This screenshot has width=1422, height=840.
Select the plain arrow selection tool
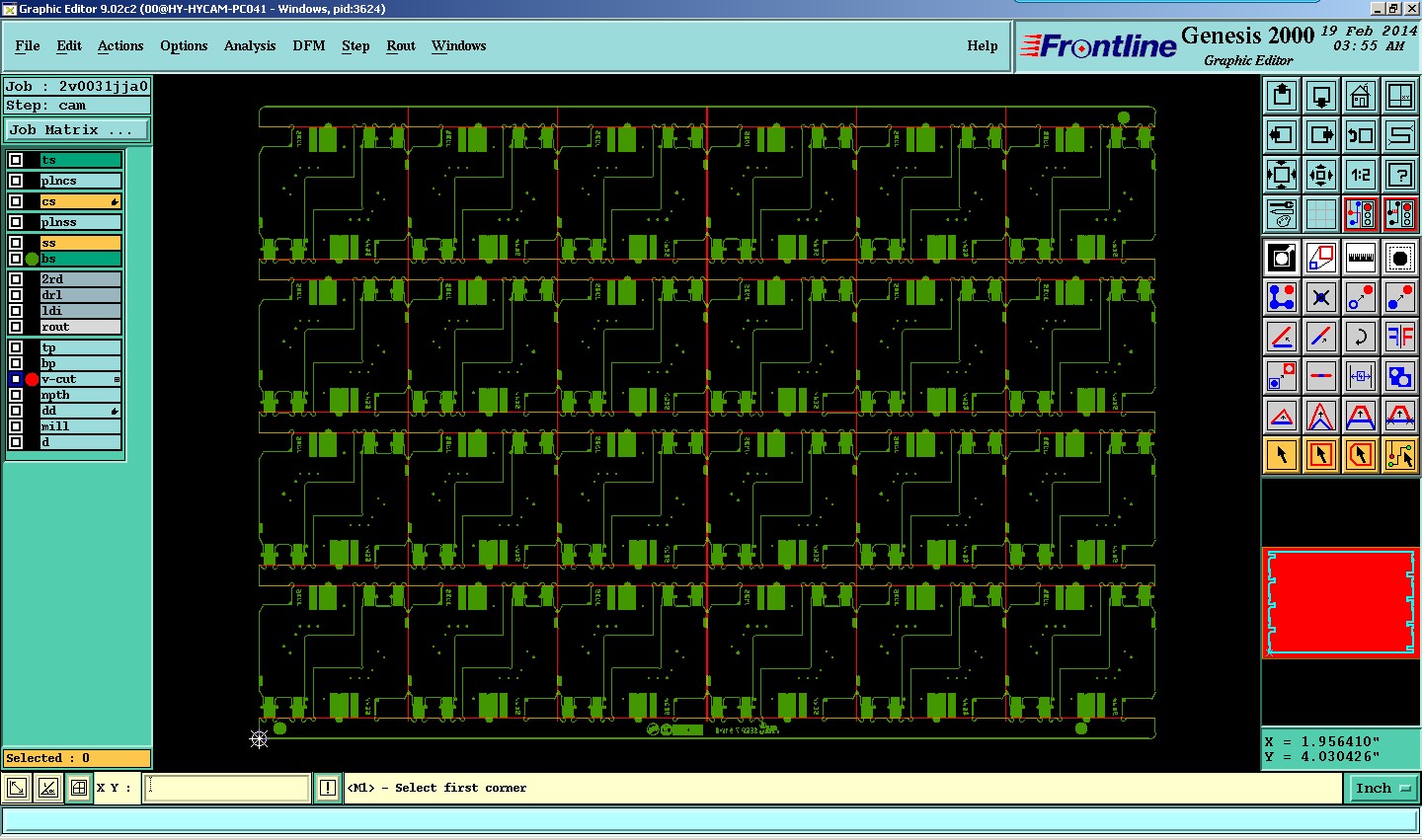1282,454
